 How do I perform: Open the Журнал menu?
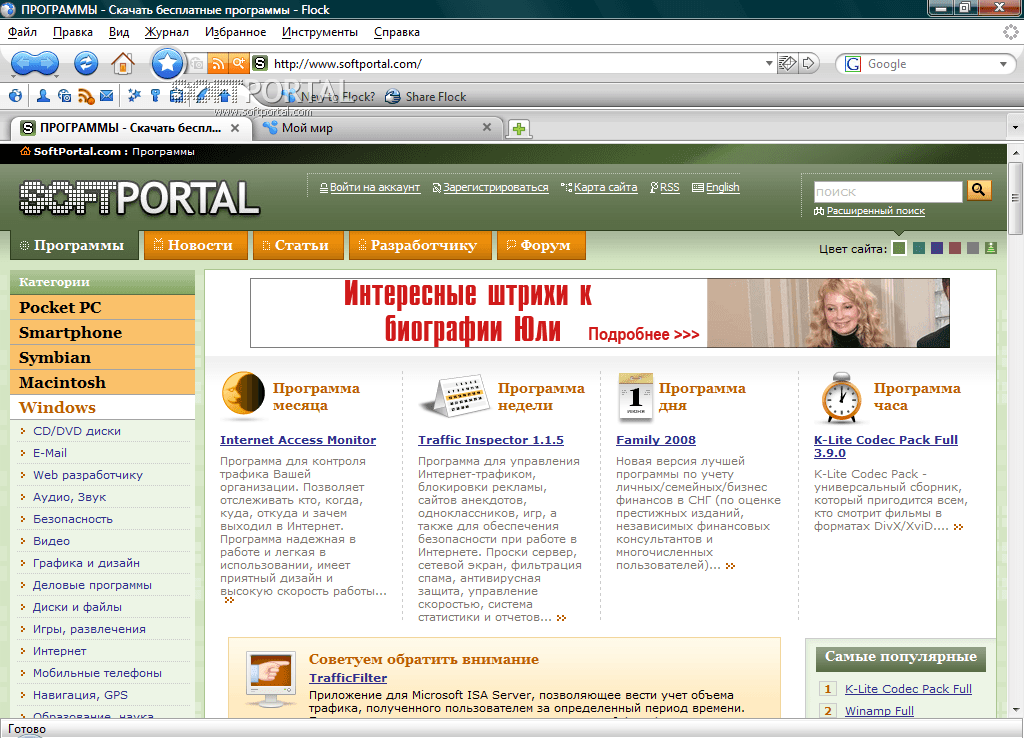pos(167,32)
